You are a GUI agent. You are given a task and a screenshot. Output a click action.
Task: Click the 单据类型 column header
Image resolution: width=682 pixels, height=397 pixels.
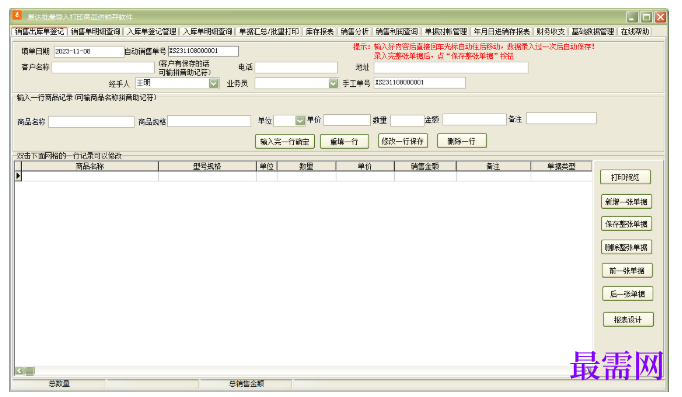pyautogui.click(x=561, y=166)
